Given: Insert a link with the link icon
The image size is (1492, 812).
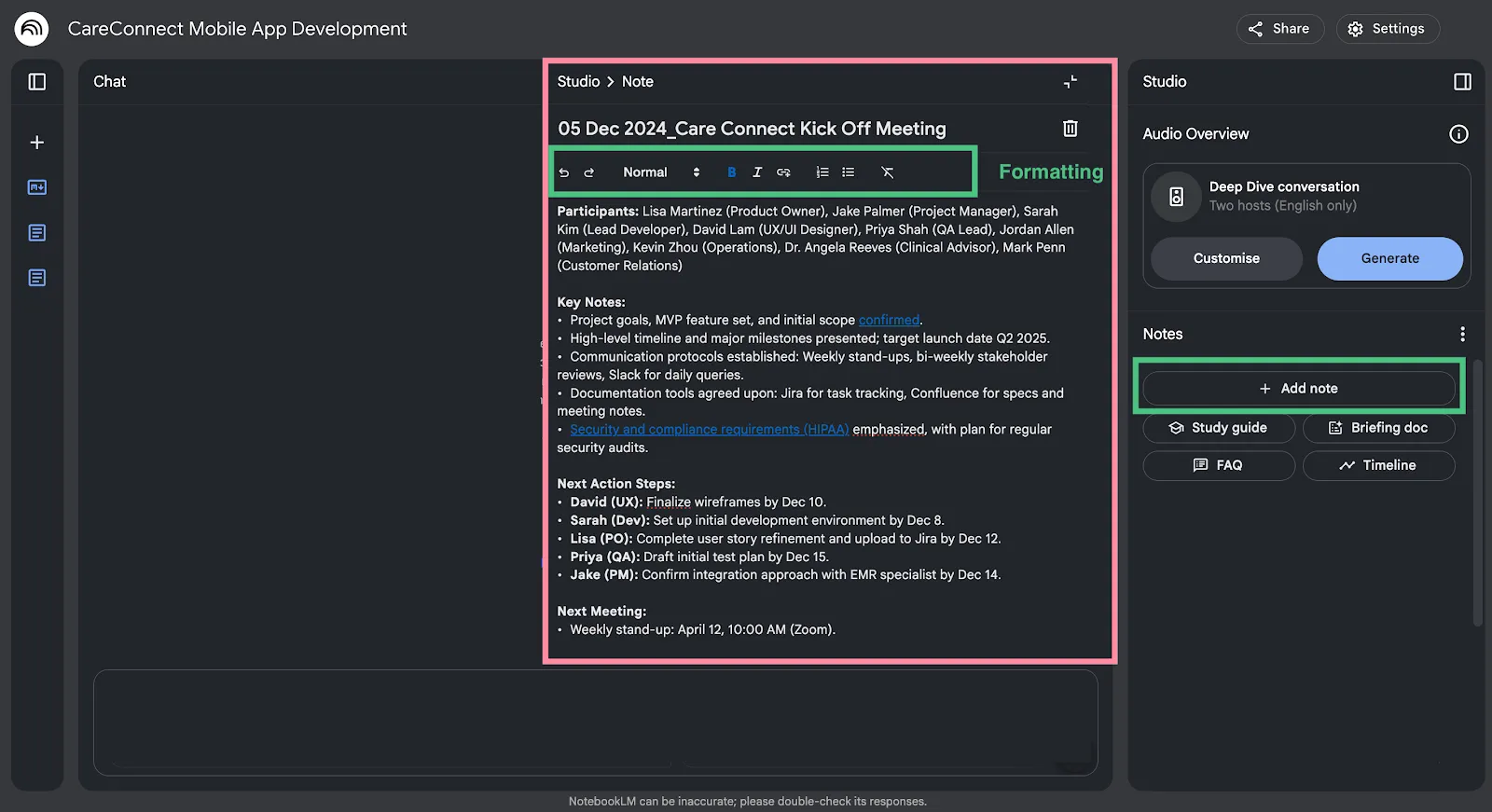Looking at the screenshot, I should [x=783, y=172].
